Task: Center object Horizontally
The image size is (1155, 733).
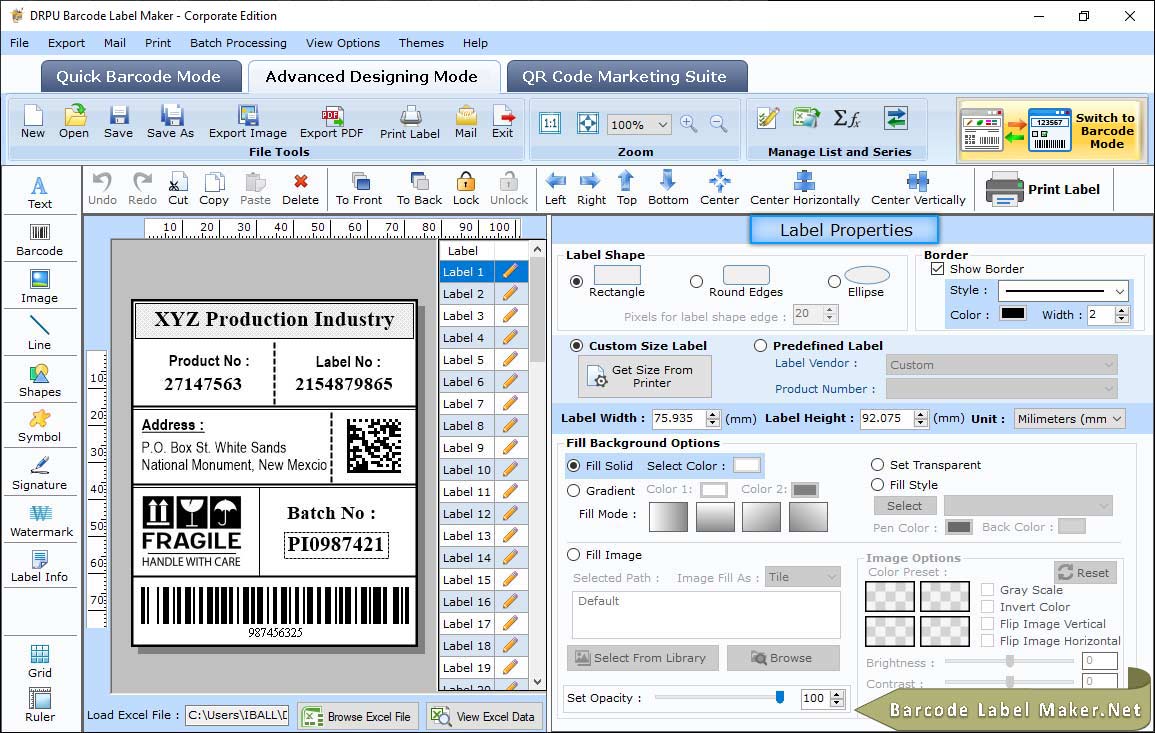Action: point(804,189)
